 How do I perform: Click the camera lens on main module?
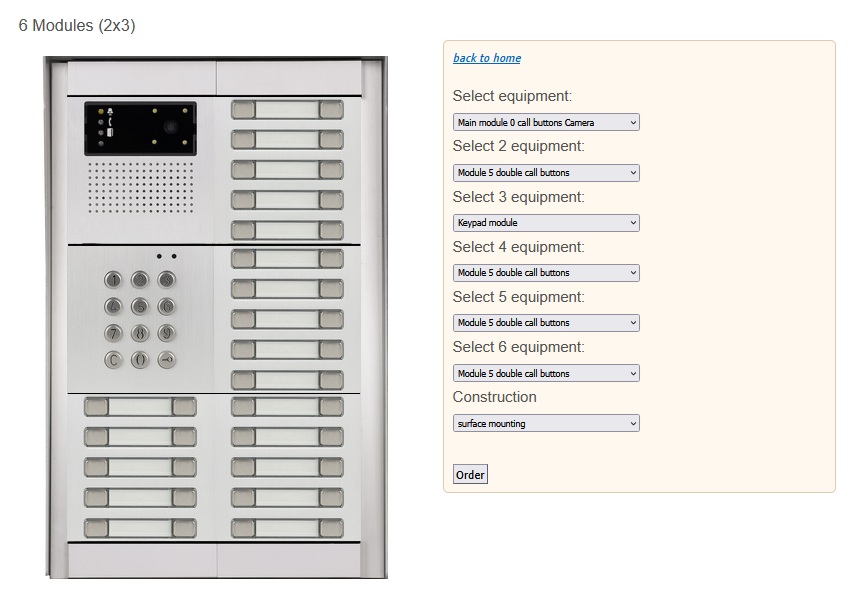[x=171, y=128]
